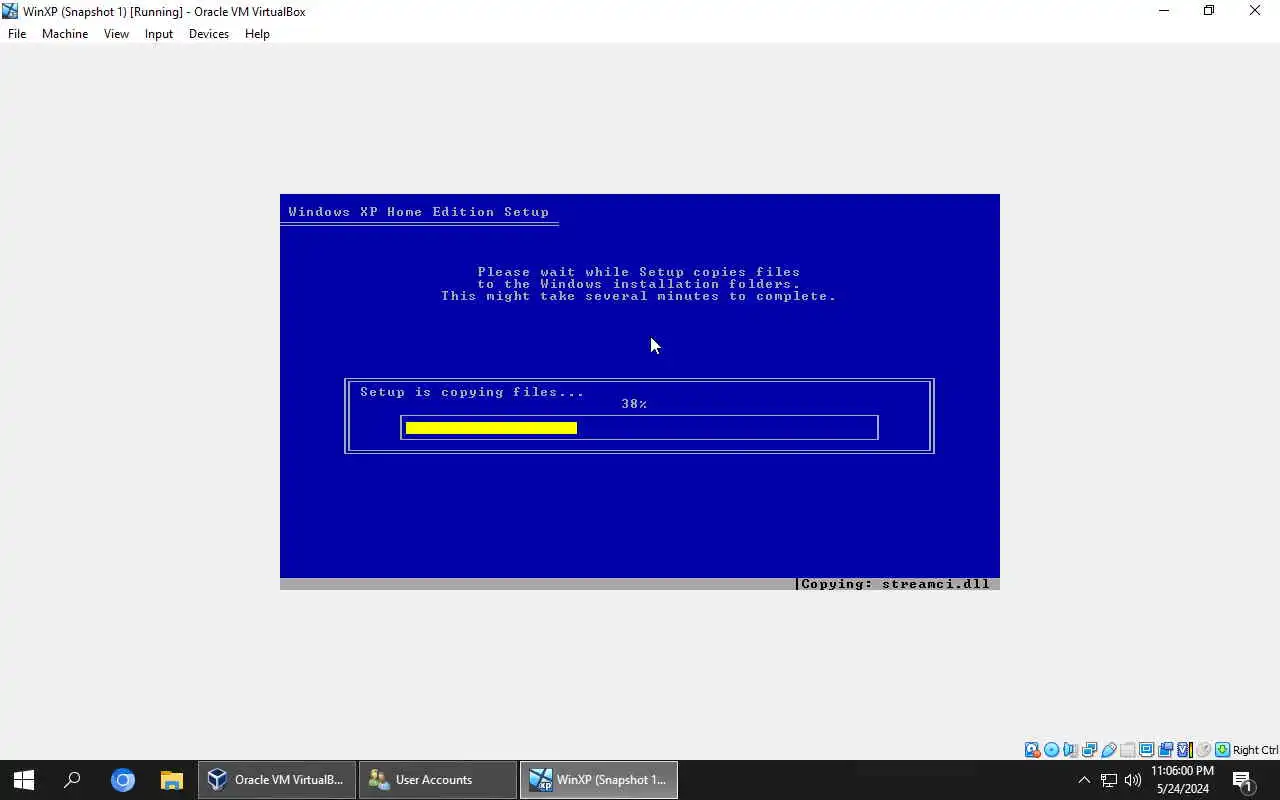Open the volume speaker tray icon

coord(1133,780)
